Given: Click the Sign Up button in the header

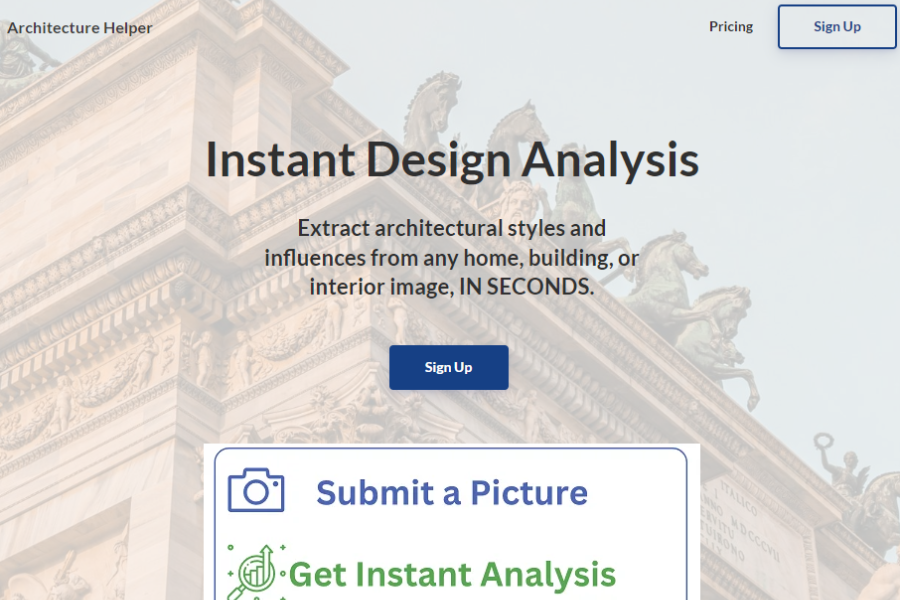Looking at the screenshot, I should (x=837, y=27).
